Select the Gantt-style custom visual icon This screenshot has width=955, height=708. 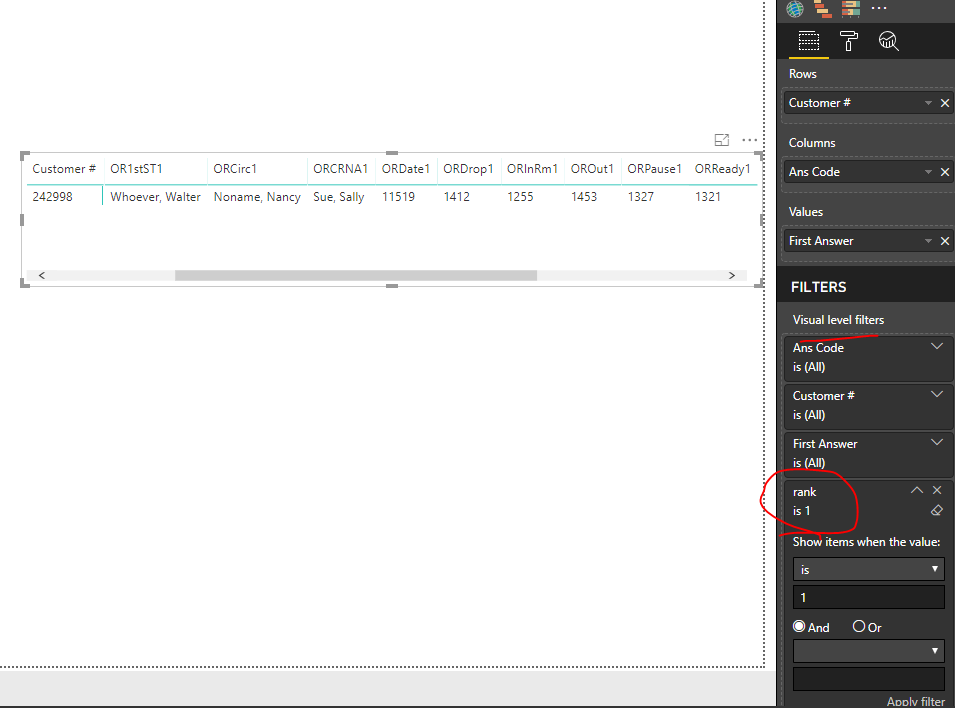point(823,9)
